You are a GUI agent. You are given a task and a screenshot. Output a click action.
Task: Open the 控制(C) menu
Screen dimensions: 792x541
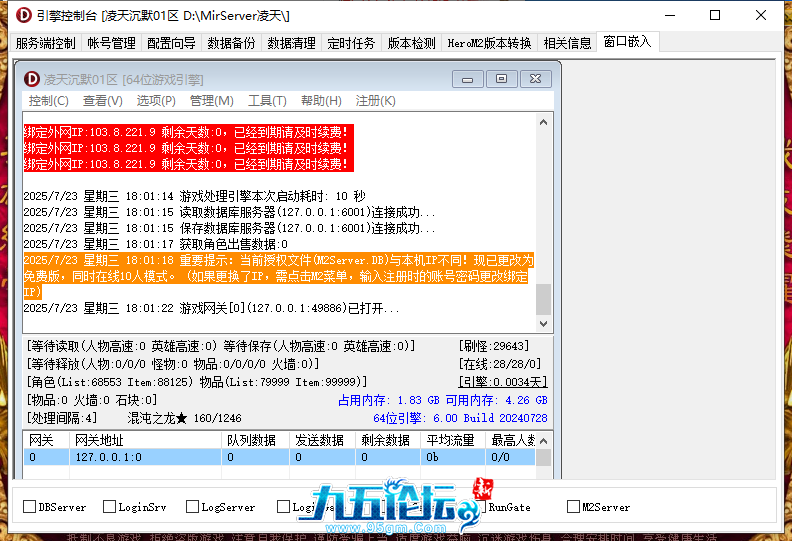tap(48, 101)
